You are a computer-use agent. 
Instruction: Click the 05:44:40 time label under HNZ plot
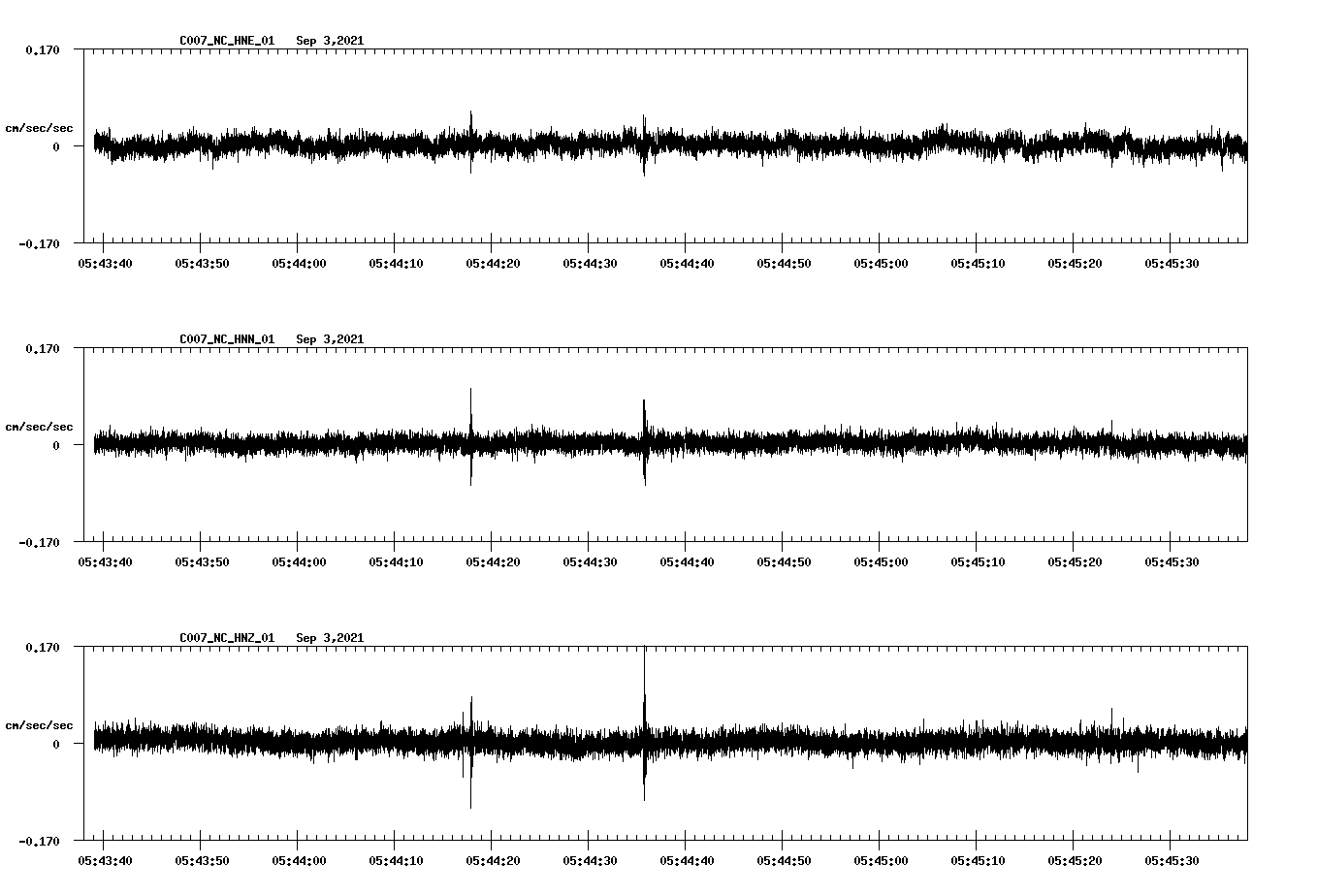click(687, 860)
